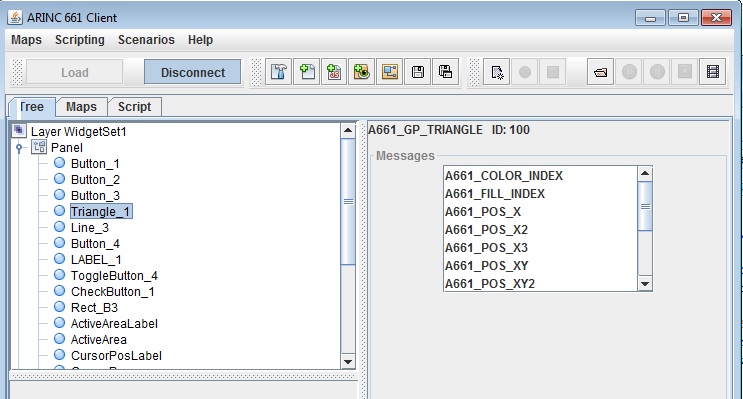
Task: Click the blue circle icon beside Rect_B3
Action: tap(59, 307)
